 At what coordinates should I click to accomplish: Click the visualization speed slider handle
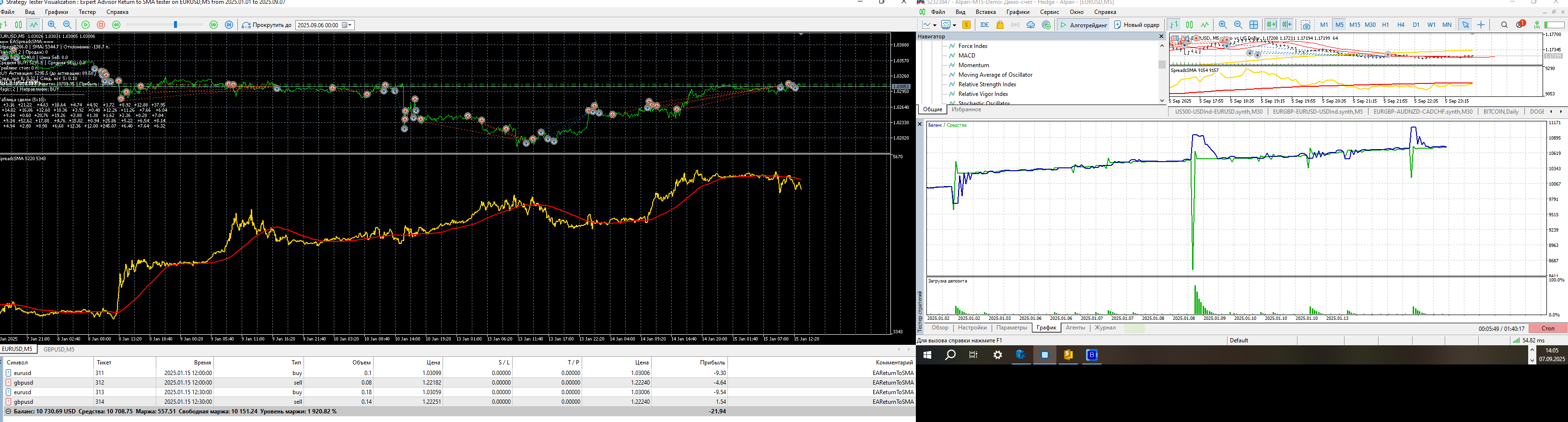(x=176, y=25)
